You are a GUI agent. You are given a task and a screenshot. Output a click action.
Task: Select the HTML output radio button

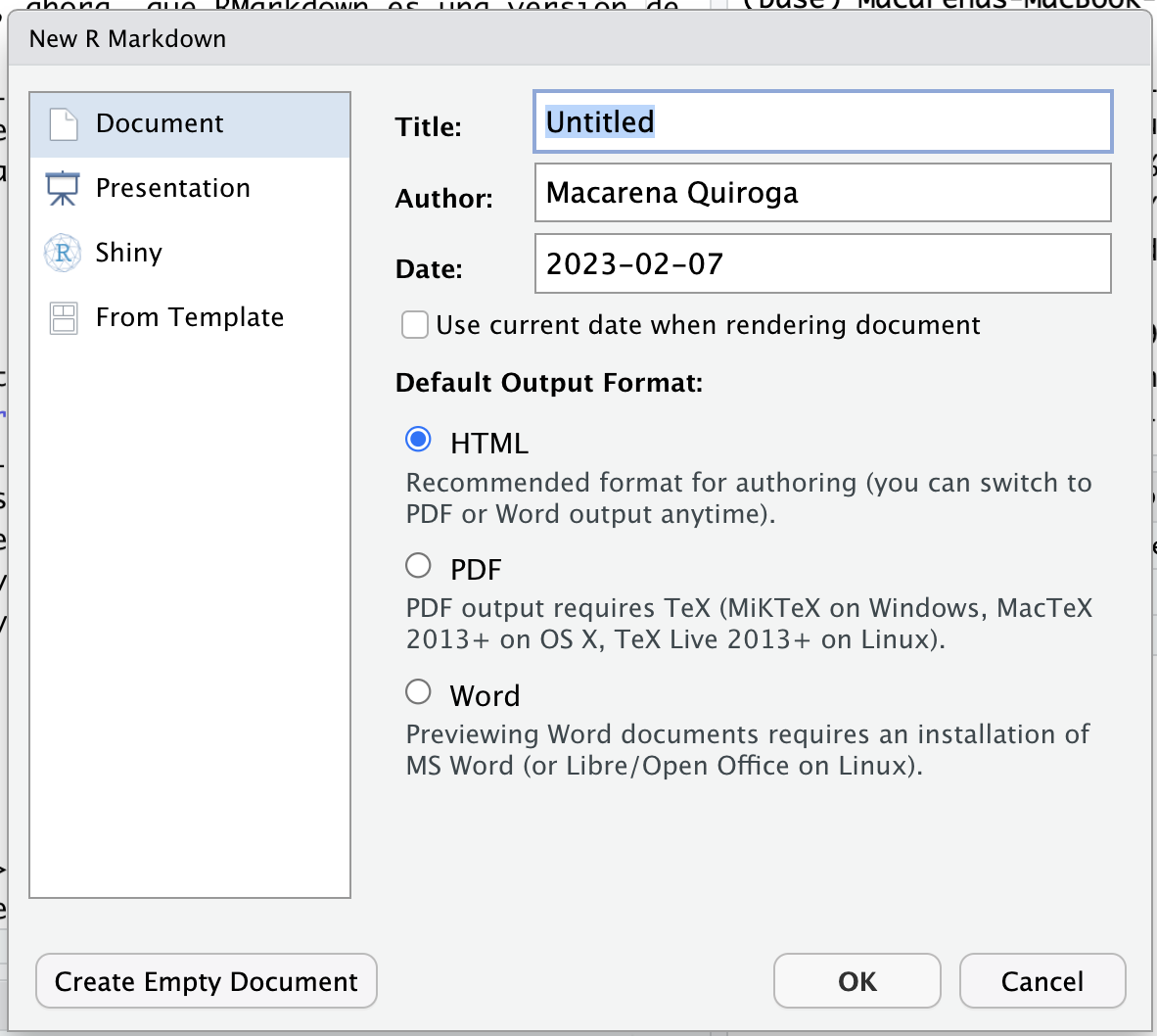pos(418,441)
